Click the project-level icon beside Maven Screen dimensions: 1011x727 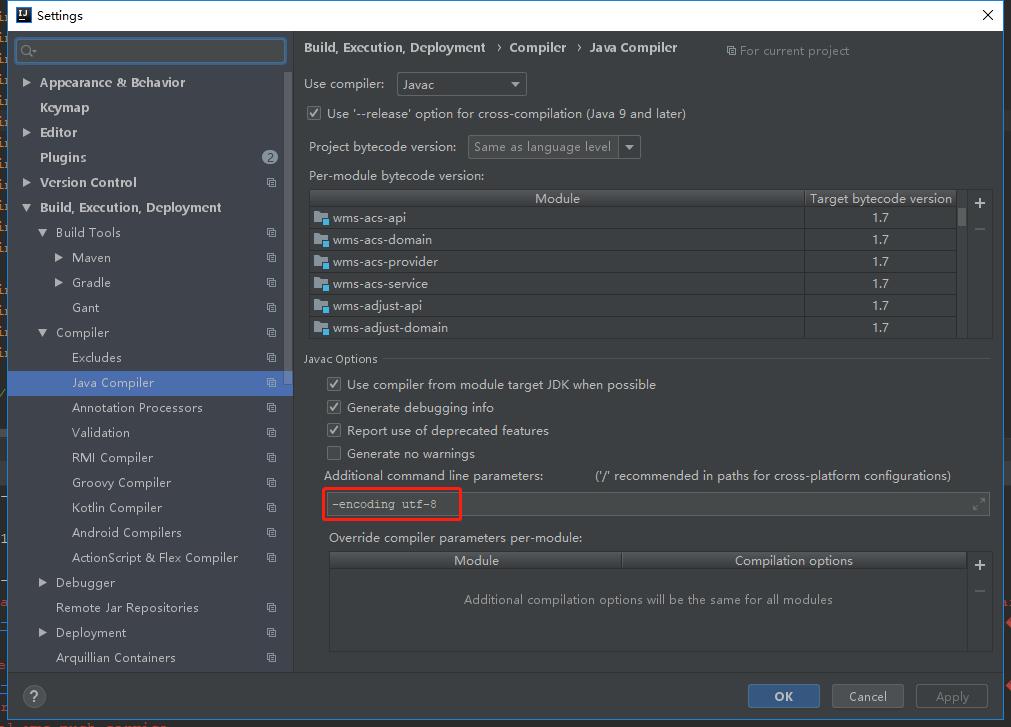coord(271,258)
